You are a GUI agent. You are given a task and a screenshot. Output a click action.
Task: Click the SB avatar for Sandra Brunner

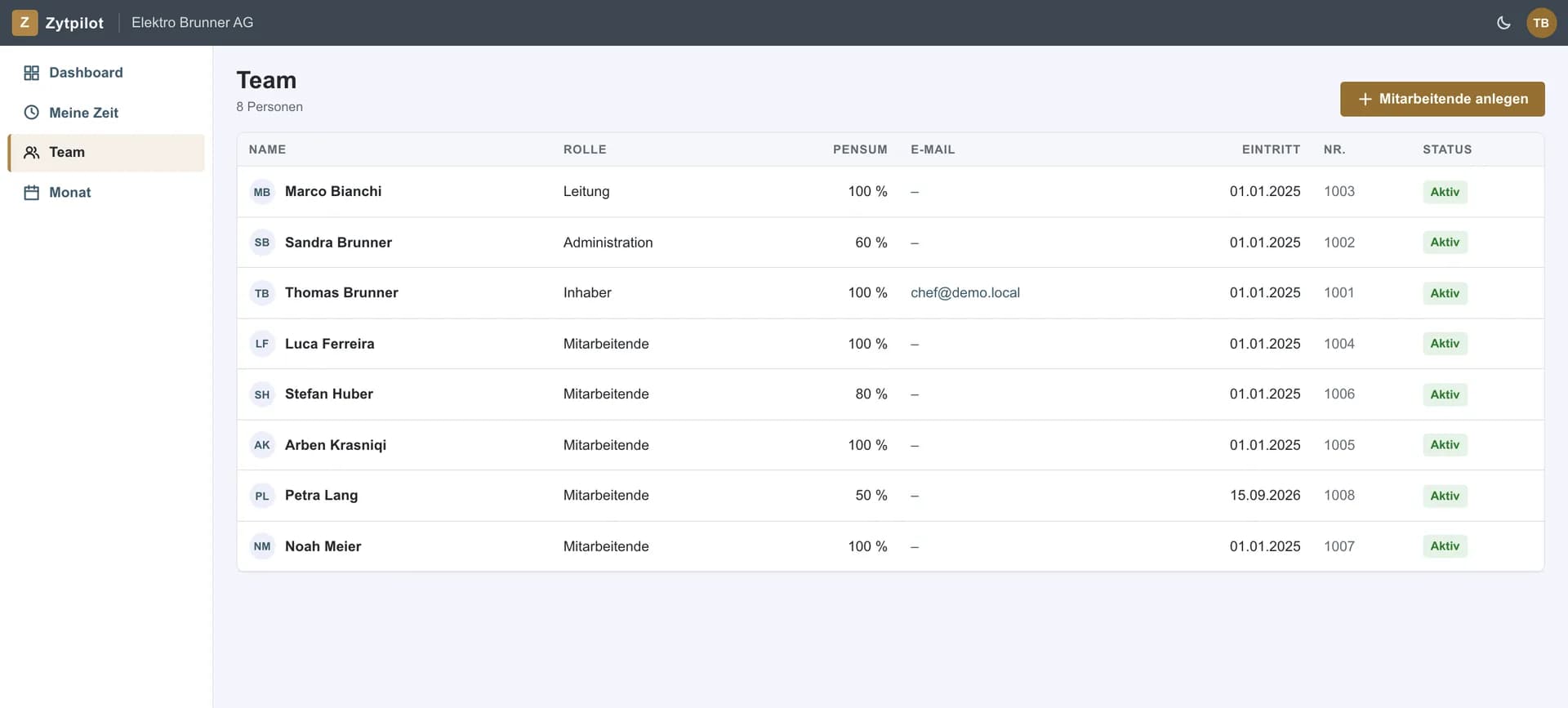pos(262,243)
